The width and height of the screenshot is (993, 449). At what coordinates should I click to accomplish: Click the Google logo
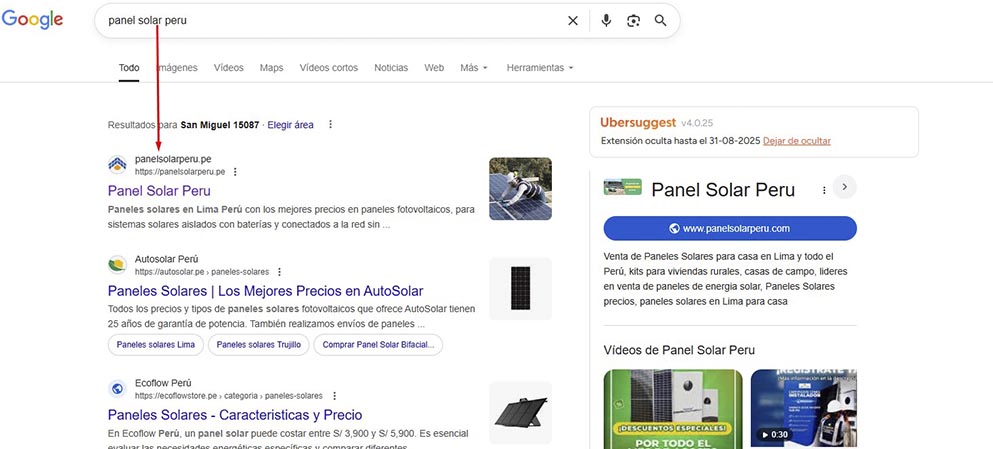point(32,20)
